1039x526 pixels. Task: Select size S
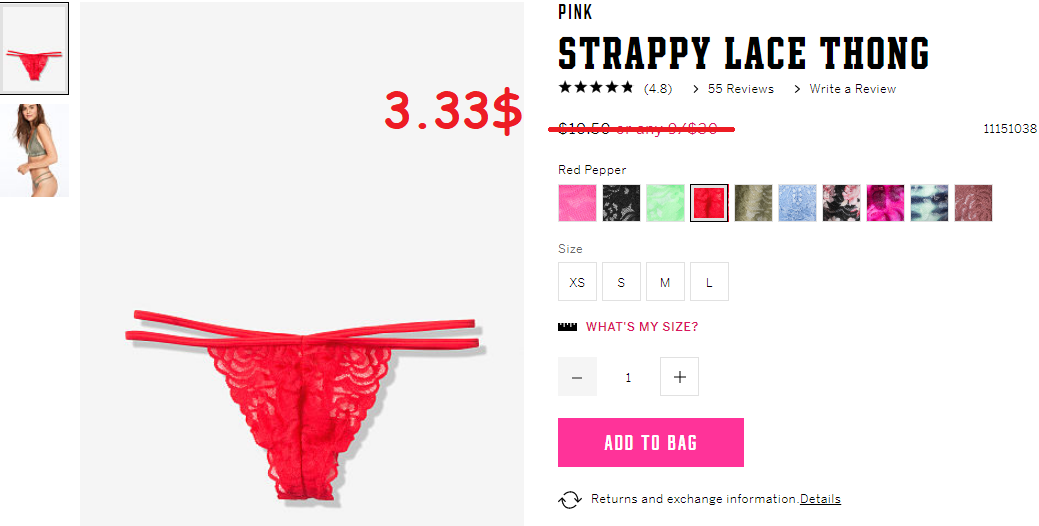point(621,282)
